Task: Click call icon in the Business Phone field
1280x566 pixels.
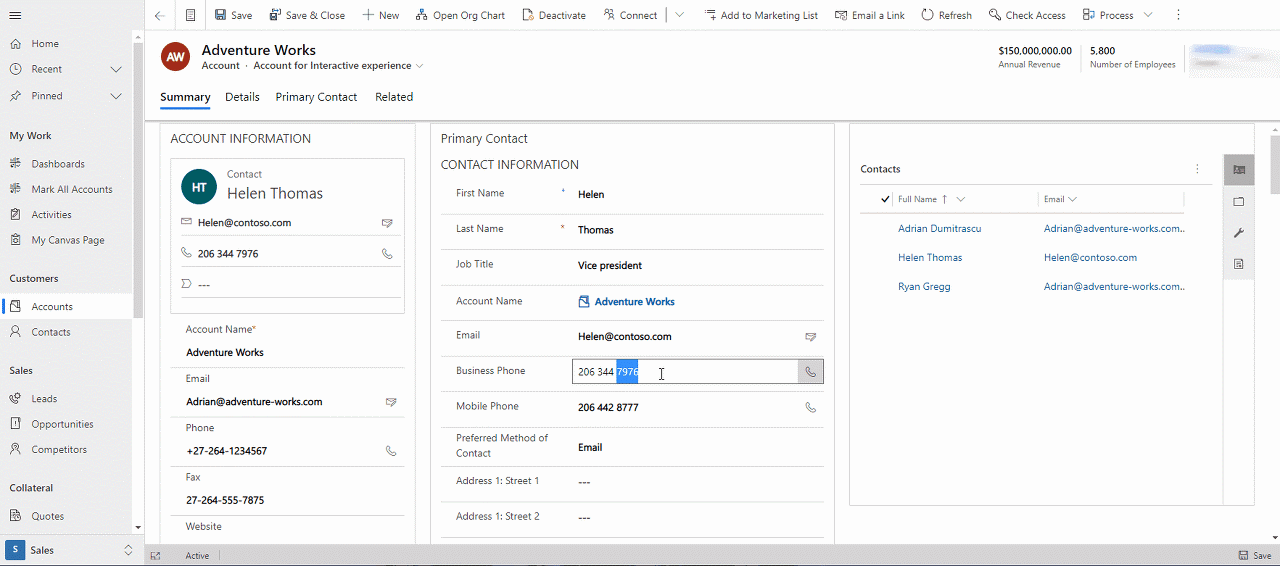Action: tap(811, 372)
